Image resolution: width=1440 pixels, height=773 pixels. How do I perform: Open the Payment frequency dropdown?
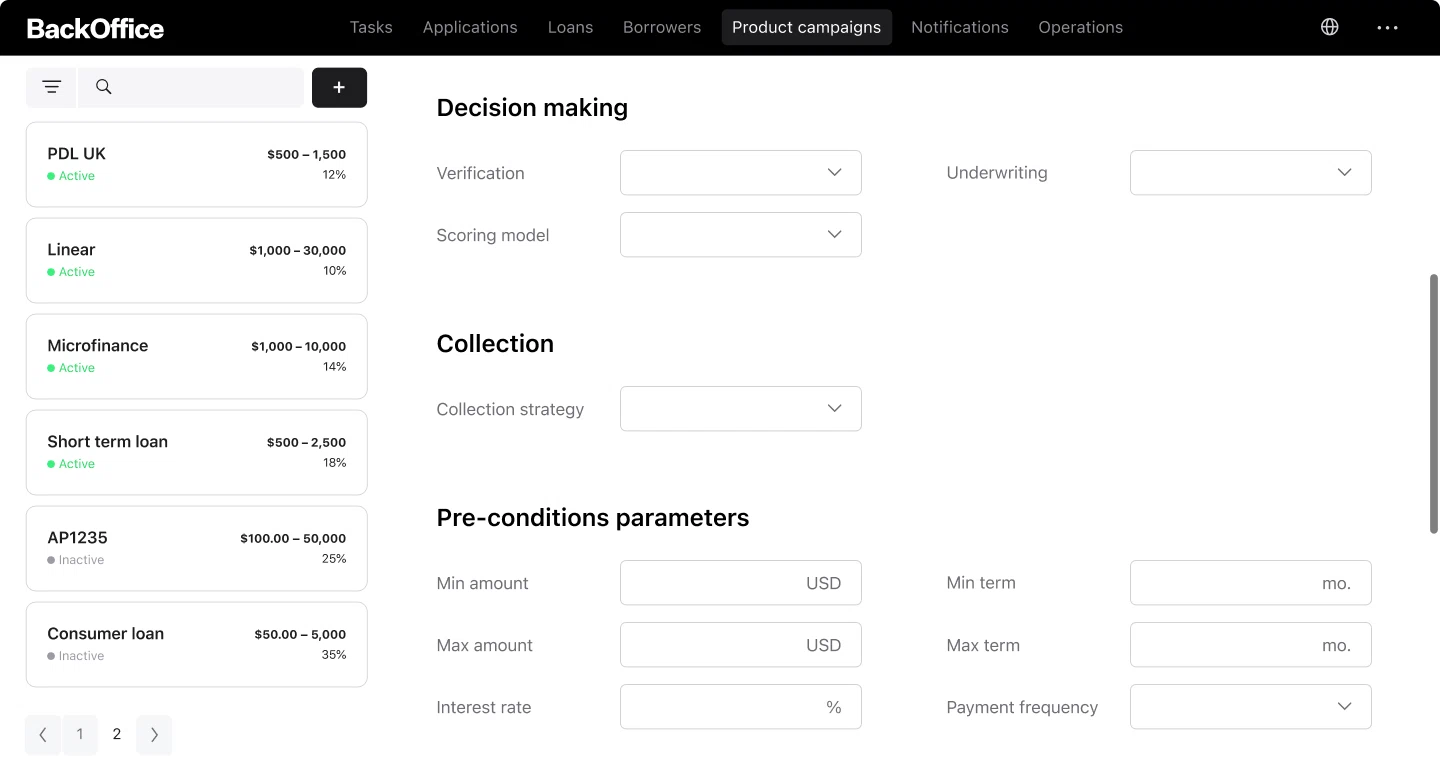[1250, 706]
